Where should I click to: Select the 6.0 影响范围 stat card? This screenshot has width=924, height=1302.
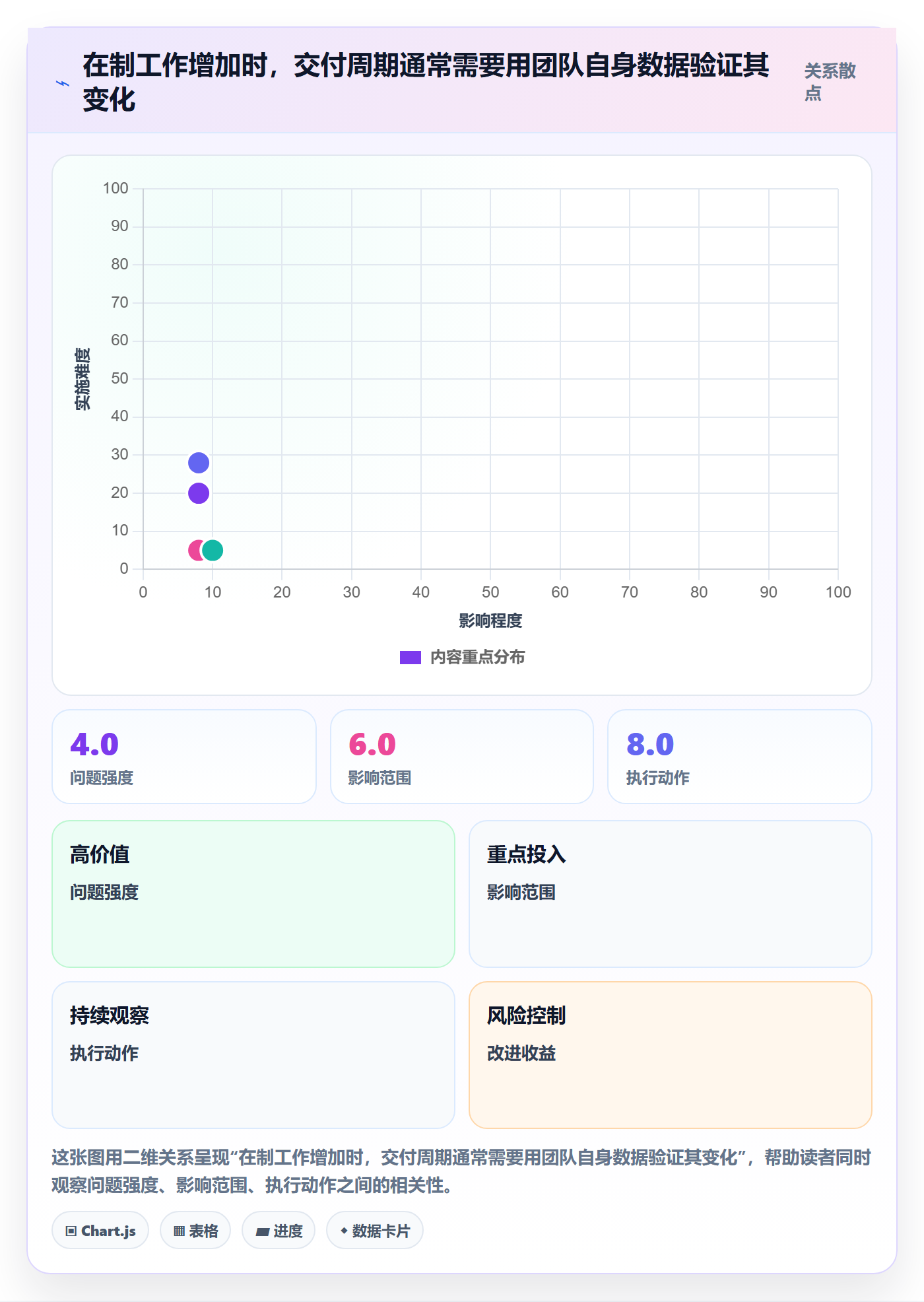tap(462, 757)
